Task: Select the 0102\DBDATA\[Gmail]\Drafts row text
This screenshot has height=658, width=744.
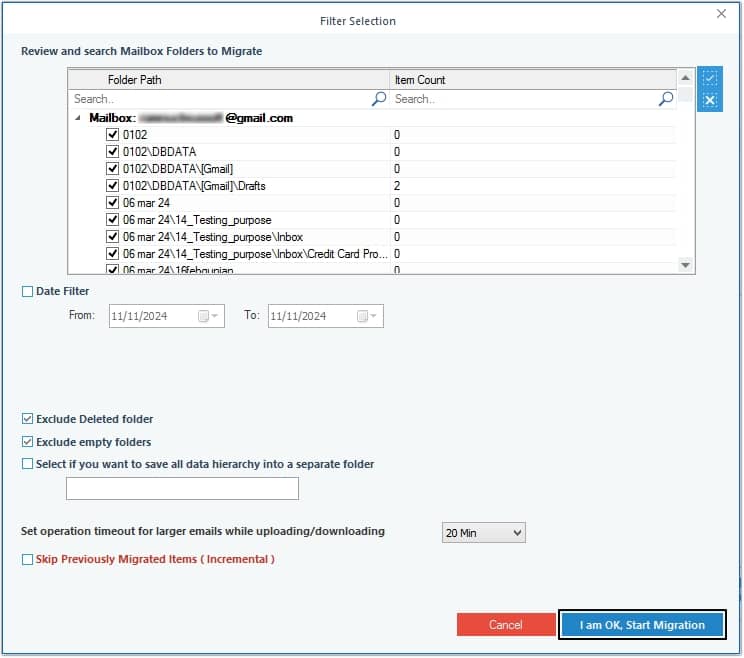Action: [194, 186]
